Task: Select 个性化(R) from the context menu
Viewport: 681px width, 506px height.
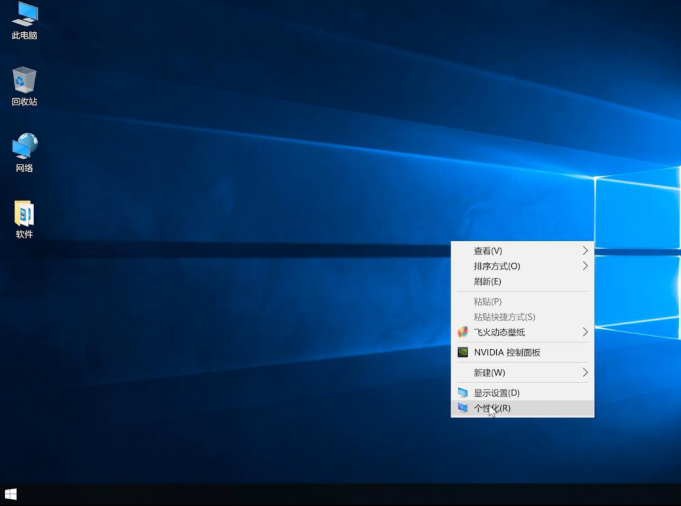Action: [x=492, y=408]
